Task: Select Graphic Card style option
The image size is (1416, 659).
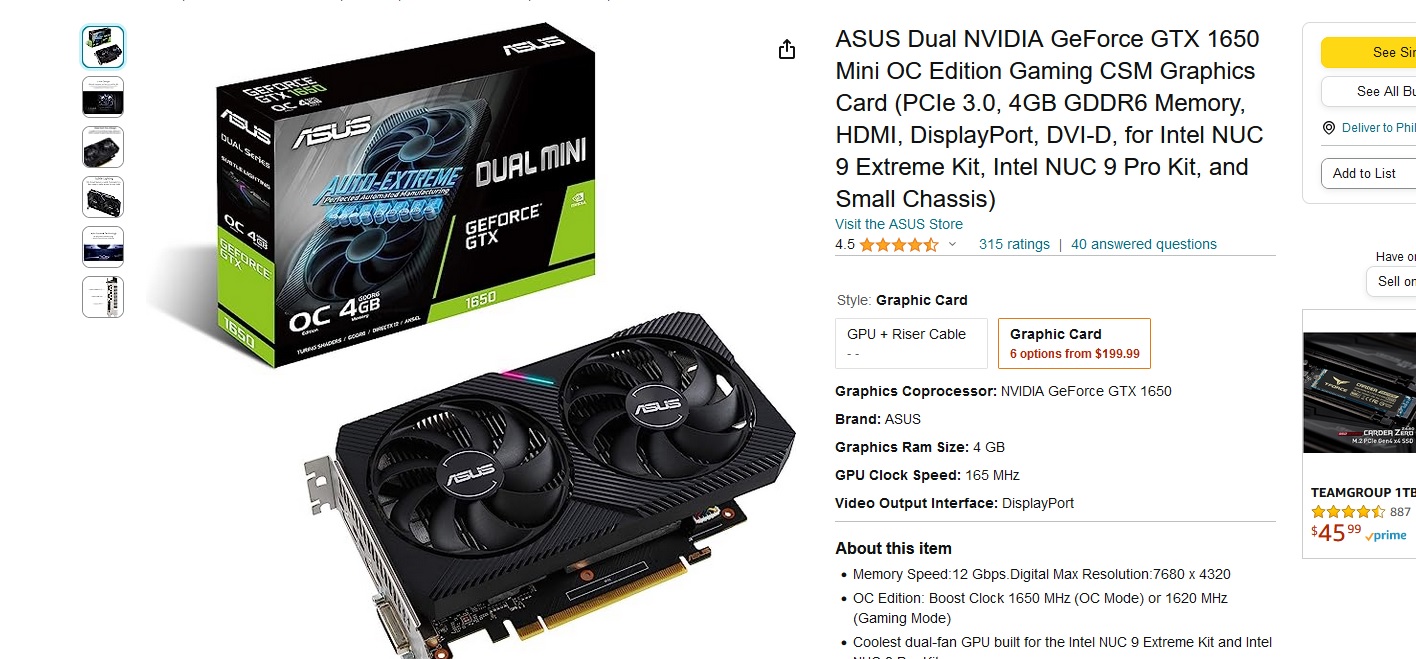Action: [1074, 343]
